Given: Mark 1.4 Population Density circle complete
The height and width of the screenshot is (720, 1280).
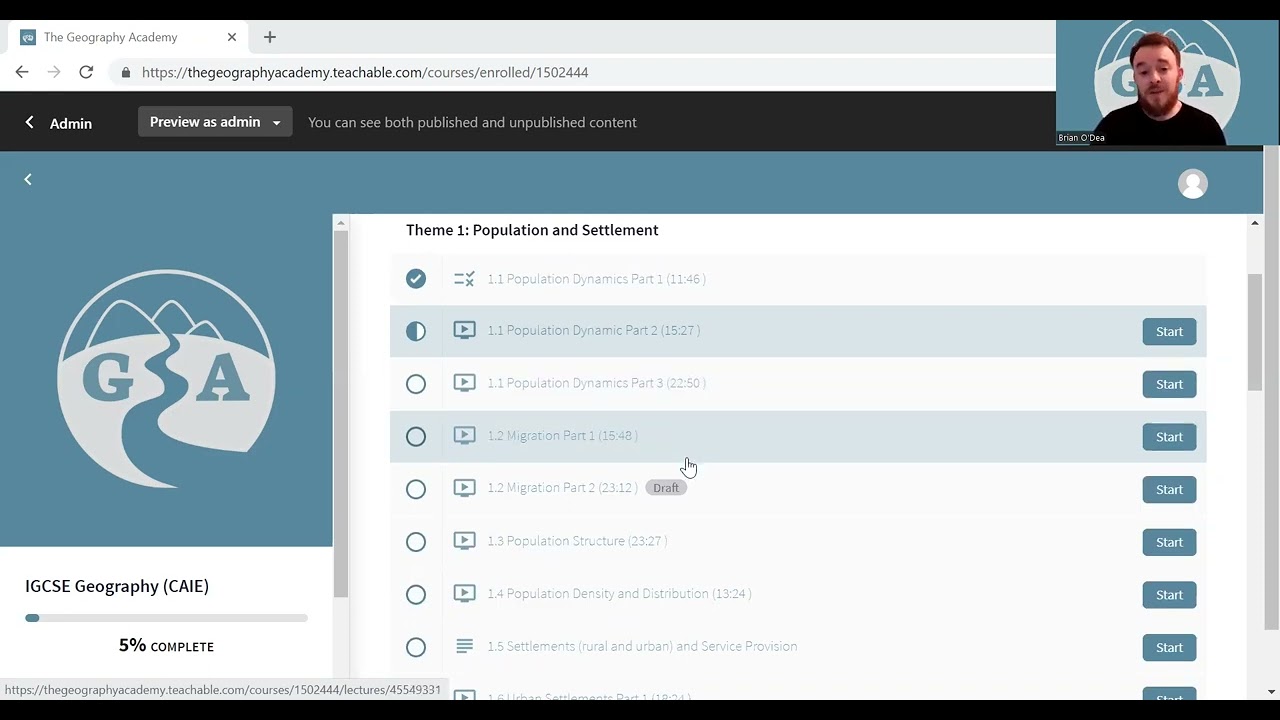Looking at the screenshot, I should 416,594.
